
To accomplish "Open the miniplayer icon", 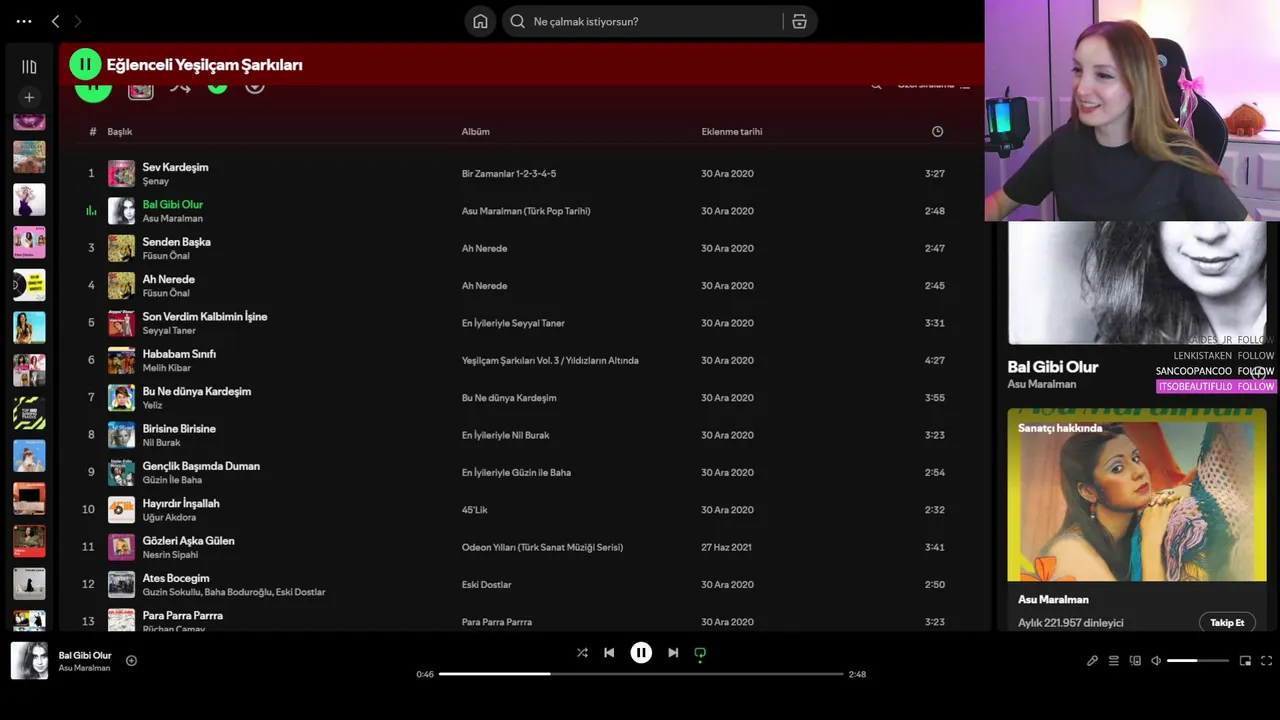I will click(x=1245, y=661).
